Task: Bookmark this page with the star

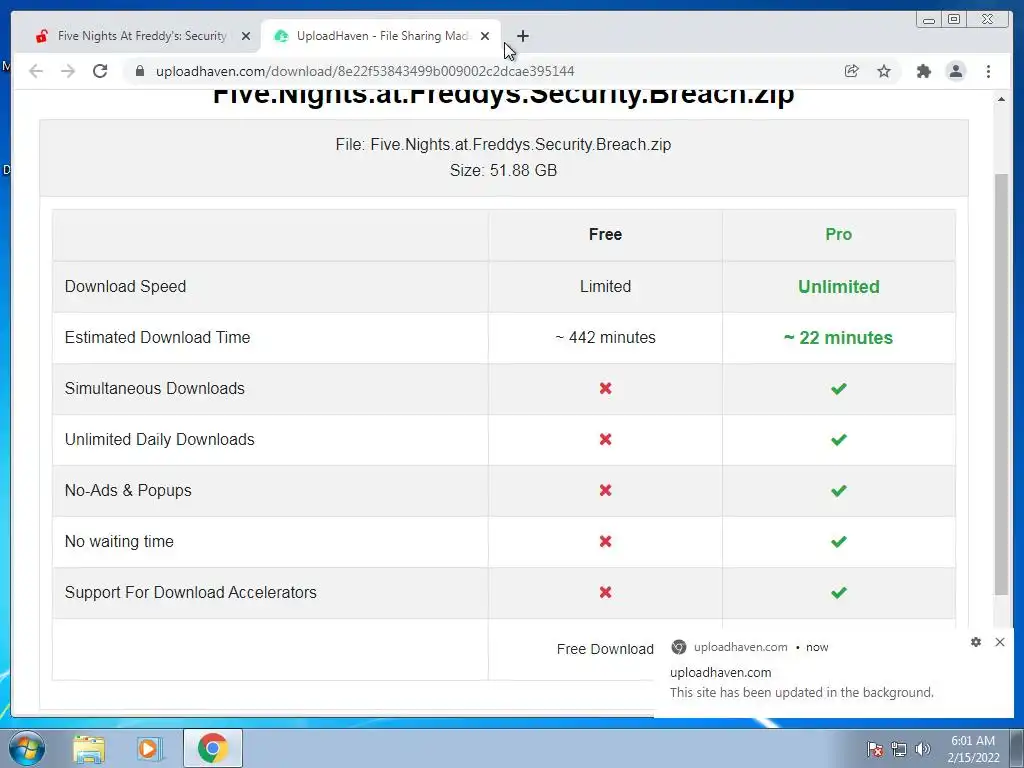Action: pos(884,71)
